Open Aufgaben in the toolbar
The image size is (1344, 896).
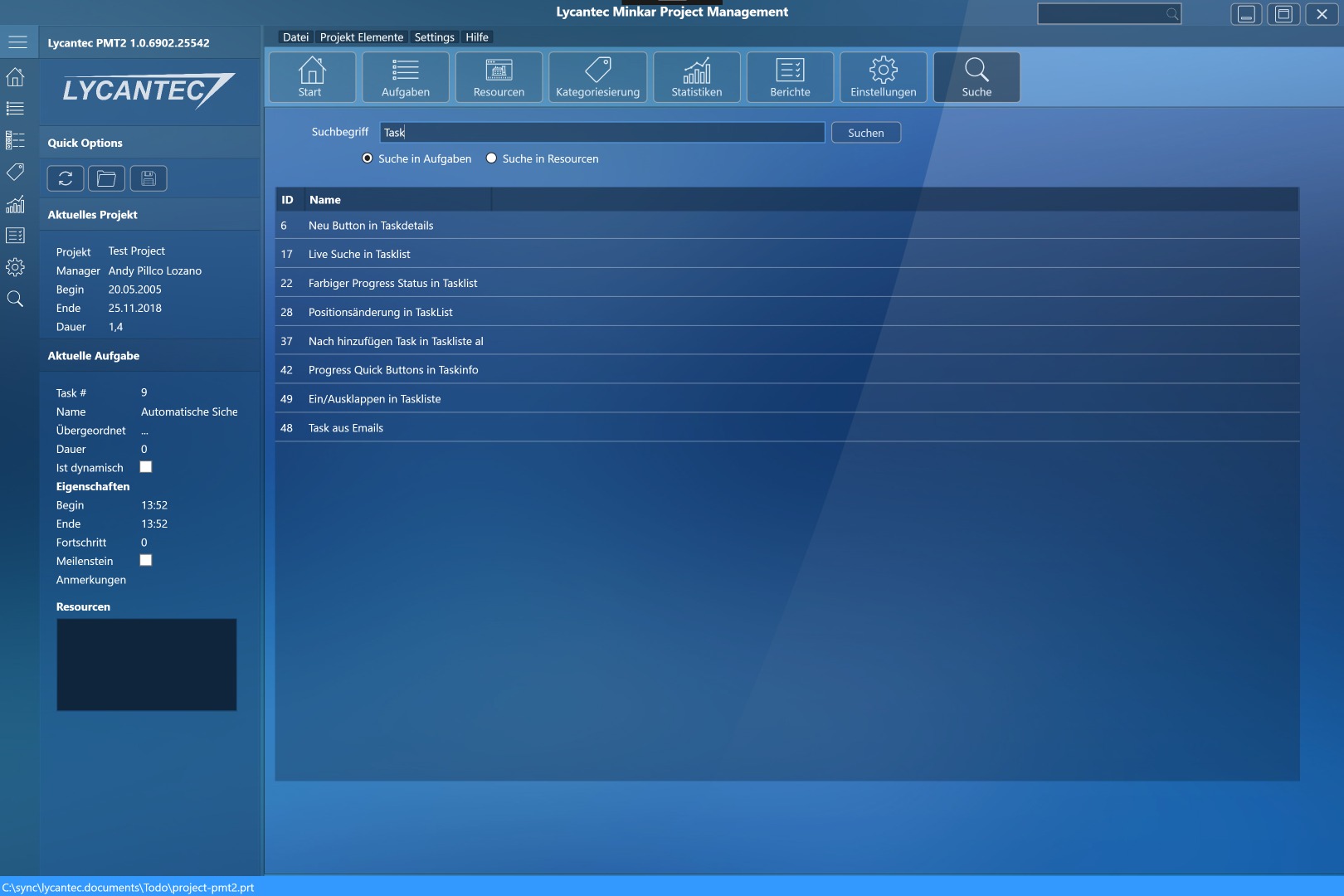406,77
